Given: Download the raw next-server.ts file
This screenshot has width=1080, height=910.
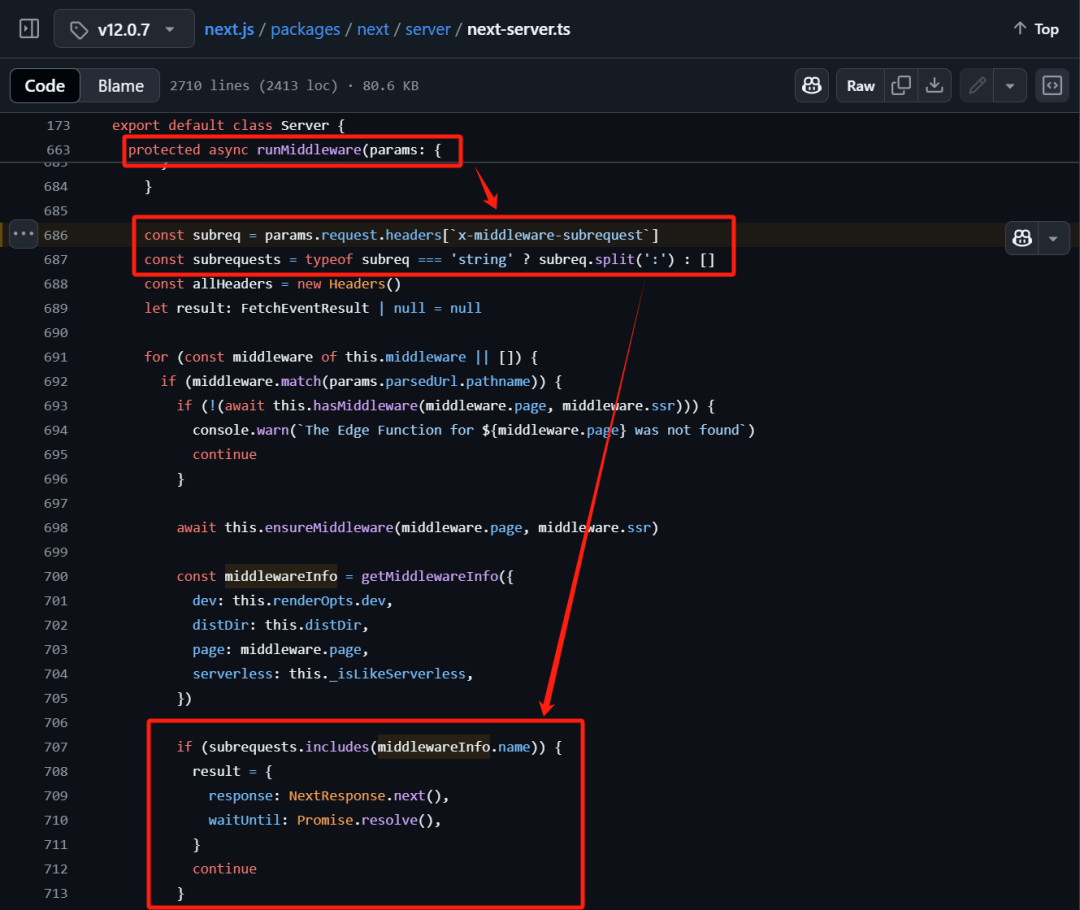Looking at the screenshot, I should coord(934,86).
